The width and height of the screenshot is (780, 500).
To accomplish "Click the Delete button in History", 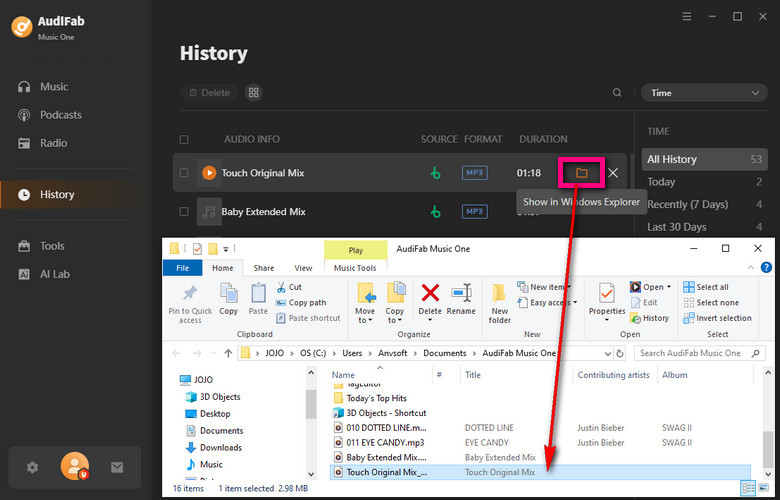I will point(209,93).
